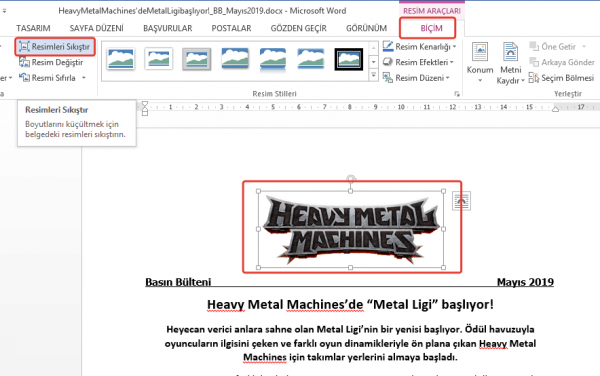The width and height of the screenshot is (600, 376).
Task: Open Resim Efektleri picture effects menu
Action: [418, 62]
